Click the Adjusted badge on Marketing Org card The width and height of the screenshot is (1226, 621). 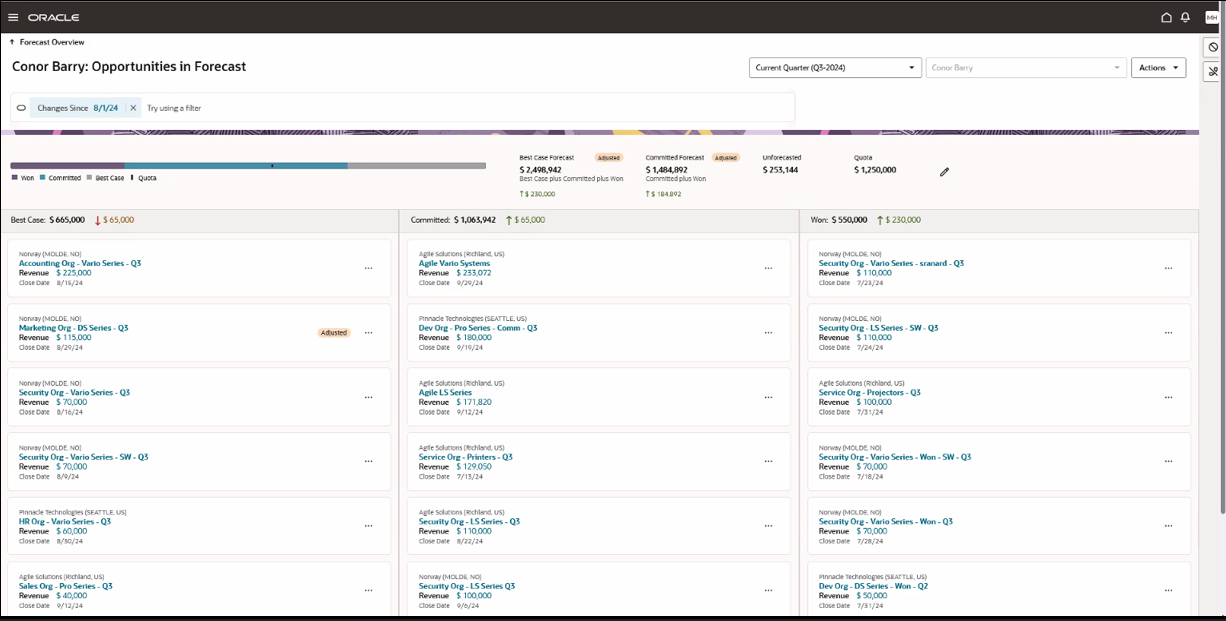[x=335, y=333]
